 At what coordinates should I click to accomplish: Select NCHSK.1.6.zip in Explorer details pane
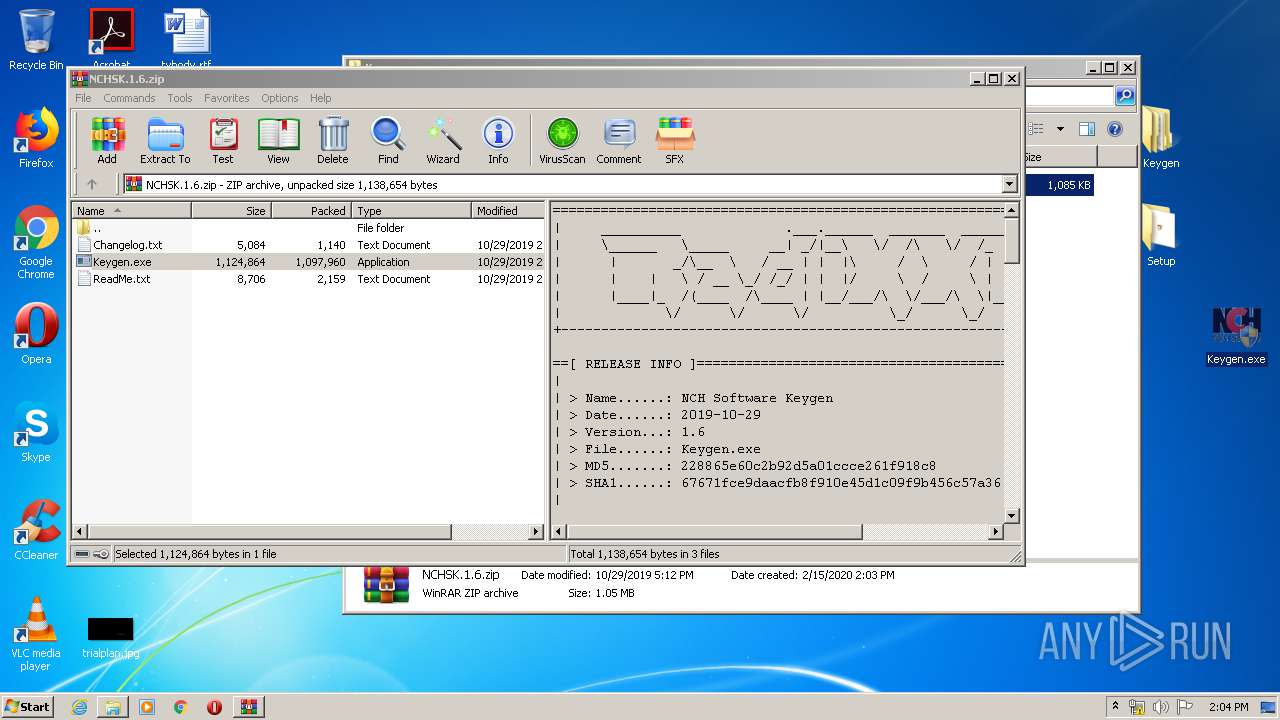[460, 575]
